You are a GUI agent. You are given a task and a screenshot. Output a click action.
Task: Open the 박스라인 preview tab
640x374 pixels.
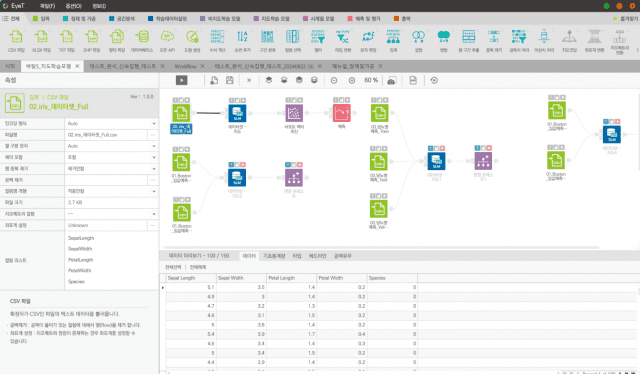(x=317, y=256)
